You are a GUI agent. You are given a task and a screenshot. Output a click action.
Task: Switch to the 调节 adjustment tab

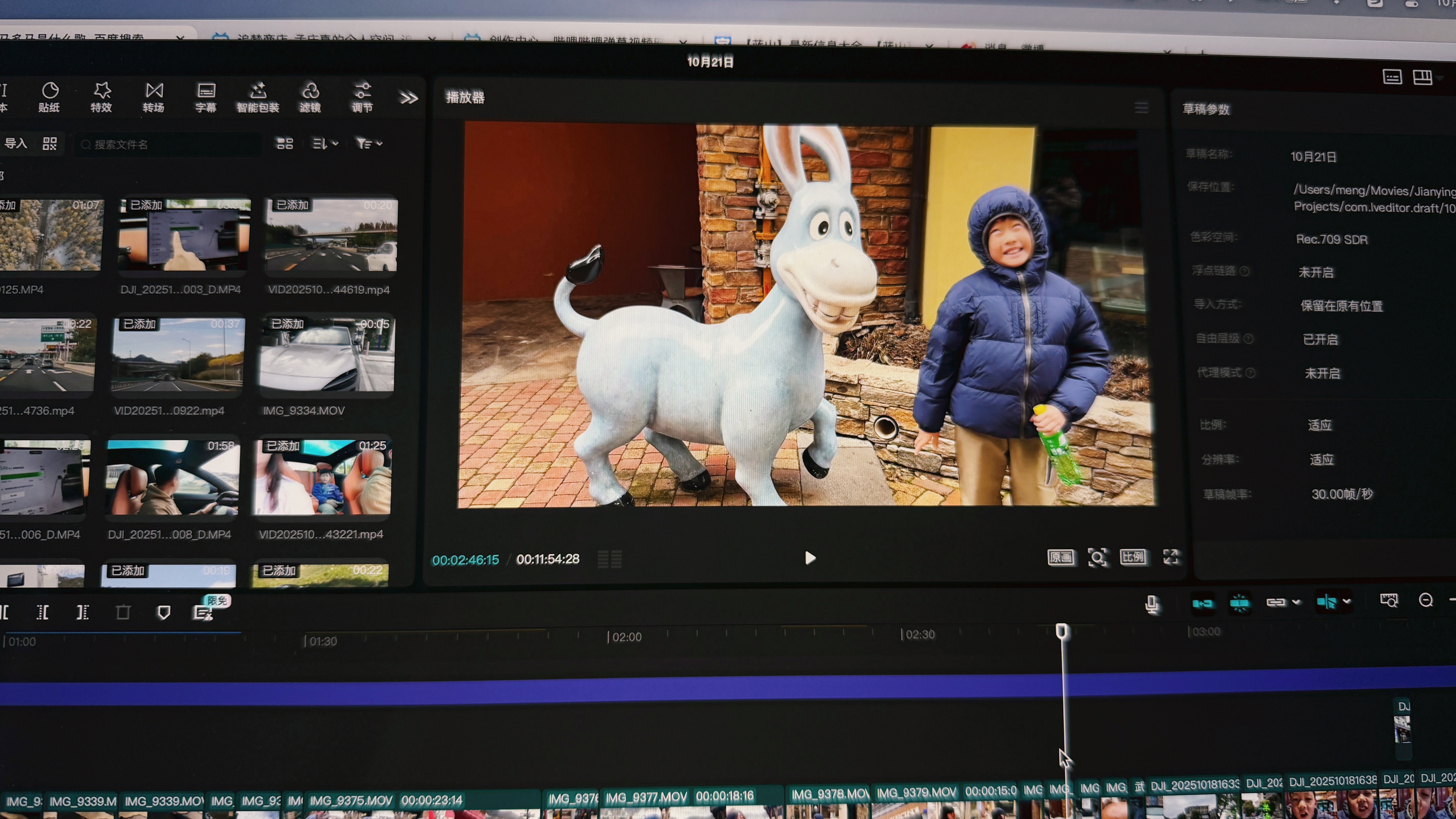[x=362, y=97]
